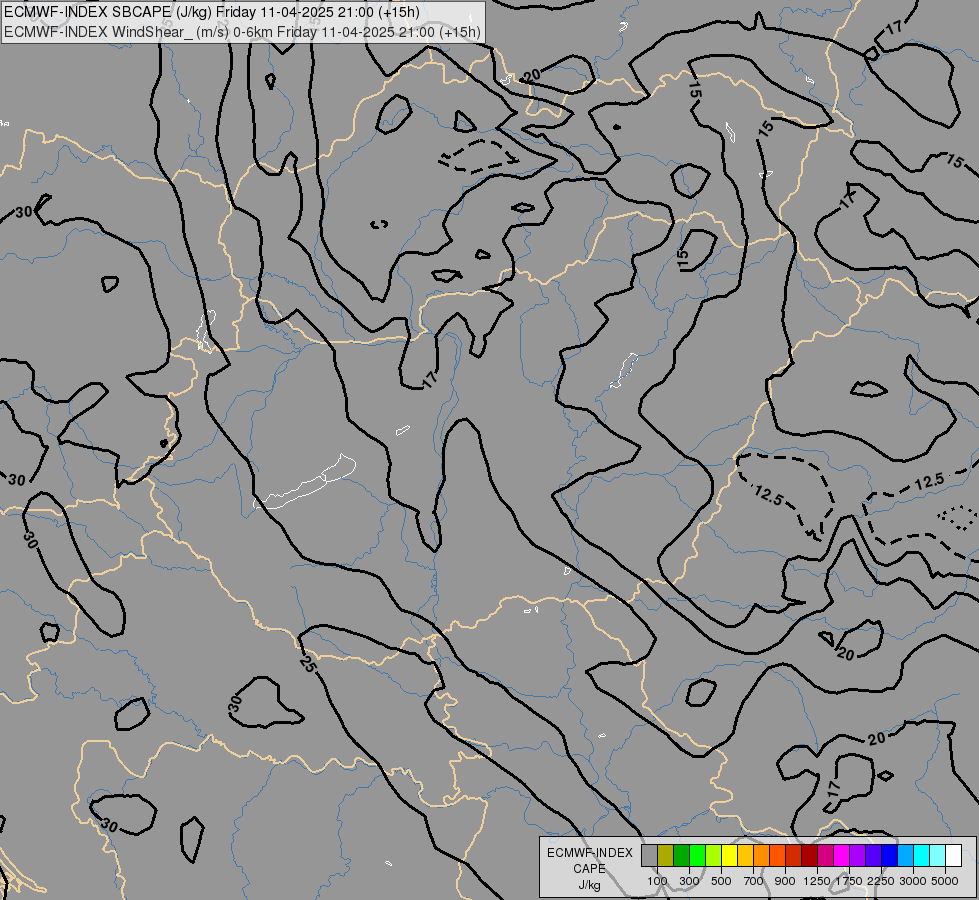Image resolution: width=979 pixels, height=900 pixels.
Task: Select the dark green legend swatch
Action: click(x=682, y=855)
